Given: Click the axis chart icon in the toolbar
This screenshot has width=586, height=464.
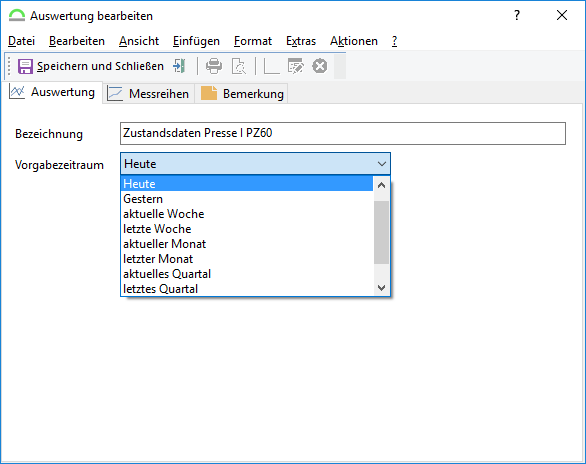Looking at the screenshot, I should point(271,66).
